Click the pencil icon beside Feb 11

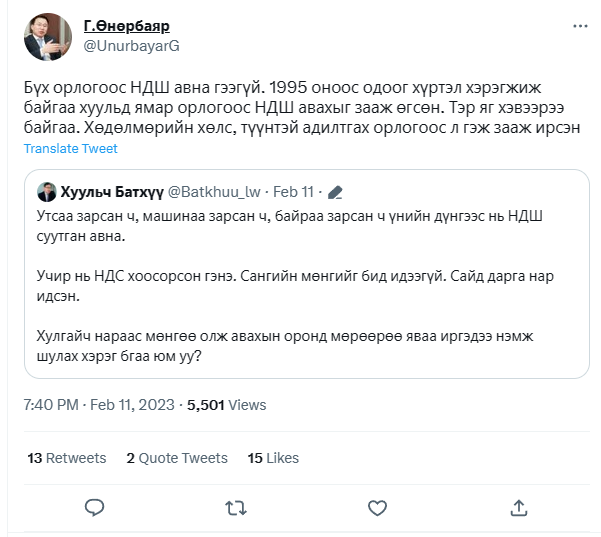[336, 191]
